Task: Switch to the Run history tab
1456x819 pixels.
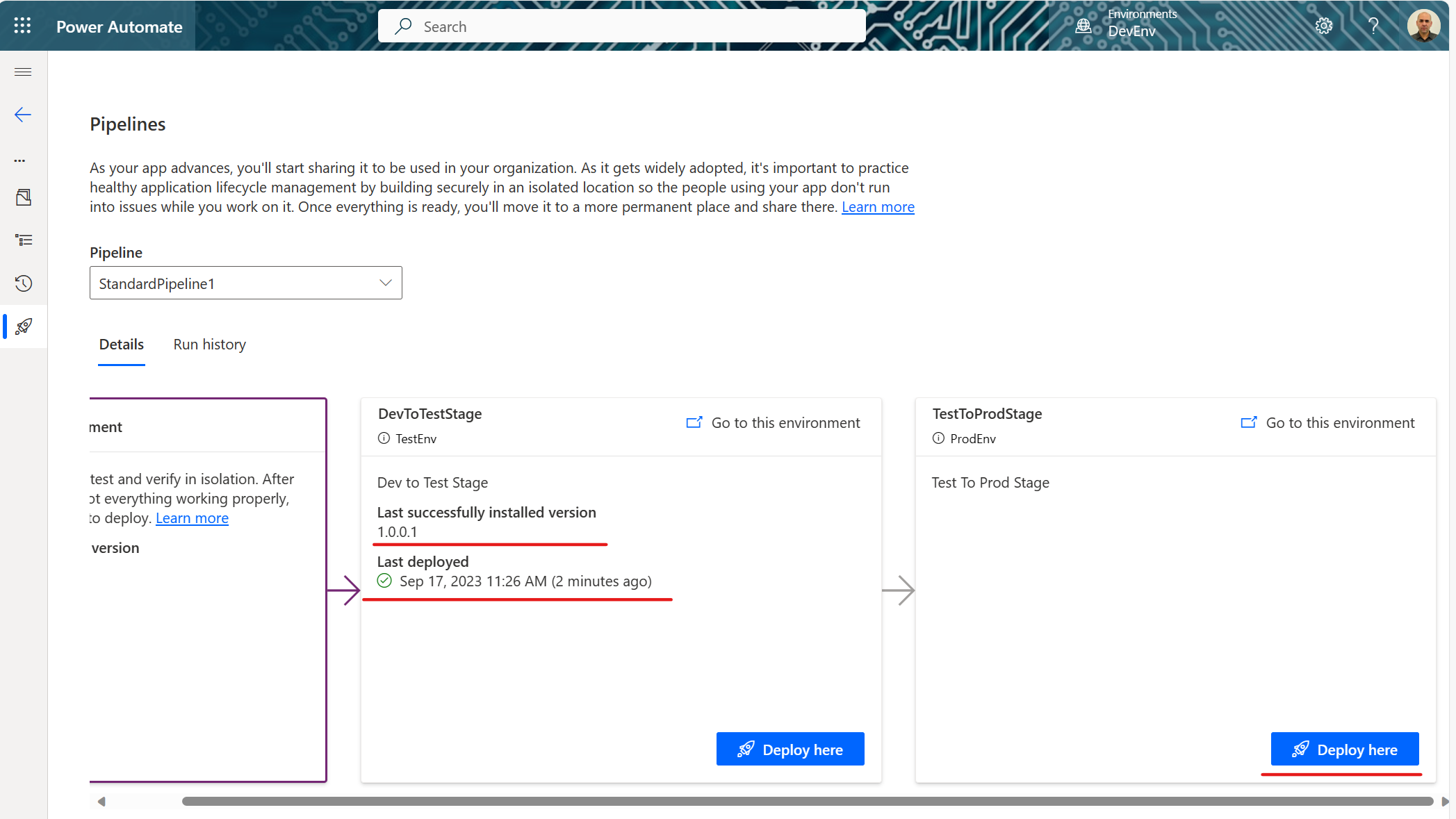Action: tap(209, 345)
